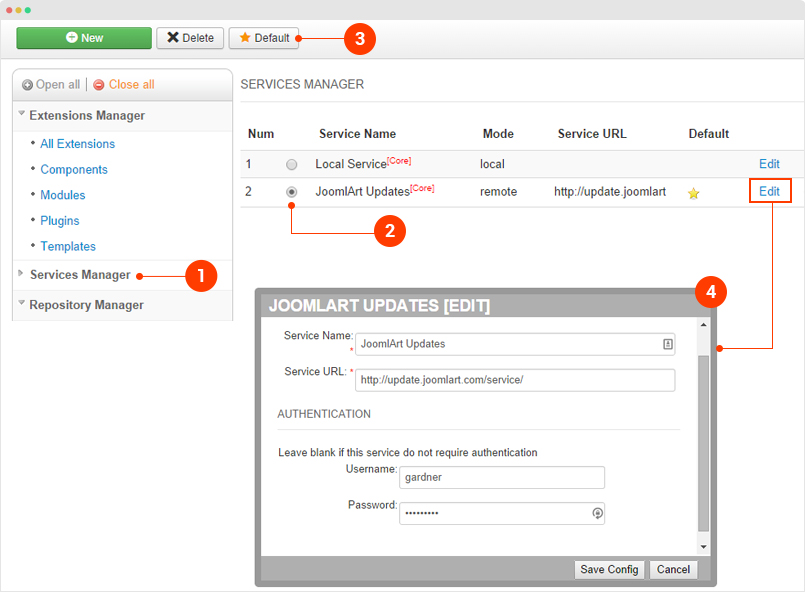805x600 pixels.
Task: Click the green New button
Action: pyautogui.click(x=84, y=38)
